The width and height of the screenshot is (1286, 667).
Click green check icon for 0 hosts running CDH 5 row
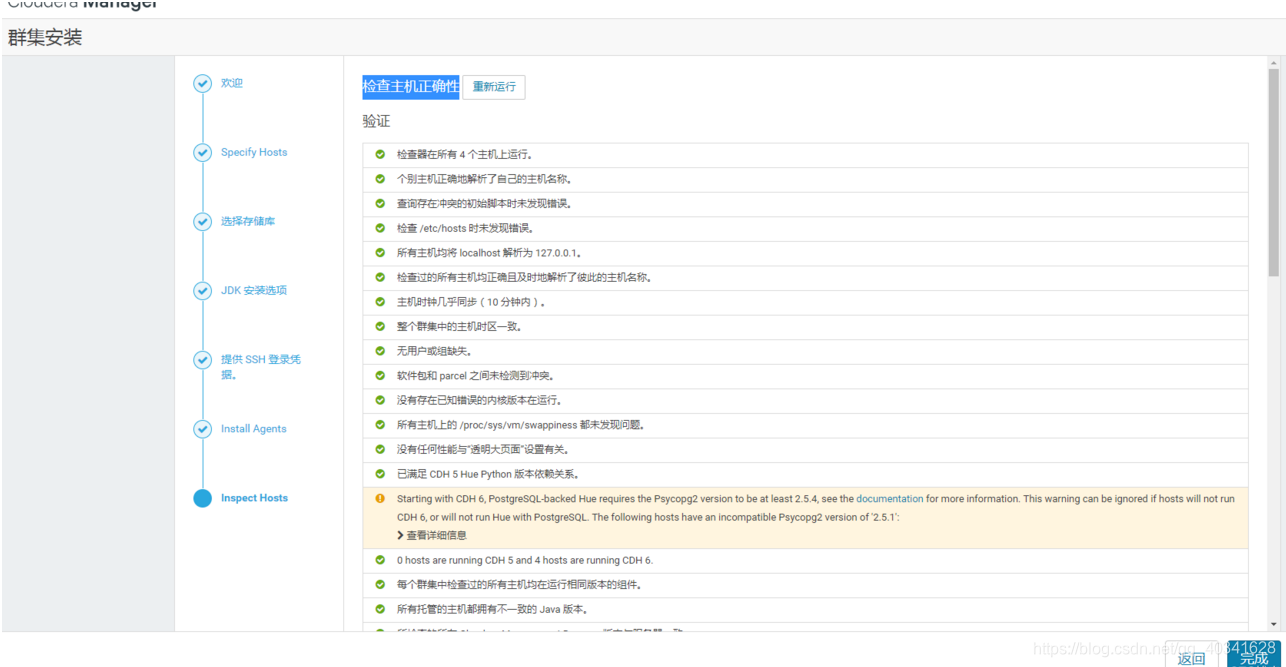(380, 560)
